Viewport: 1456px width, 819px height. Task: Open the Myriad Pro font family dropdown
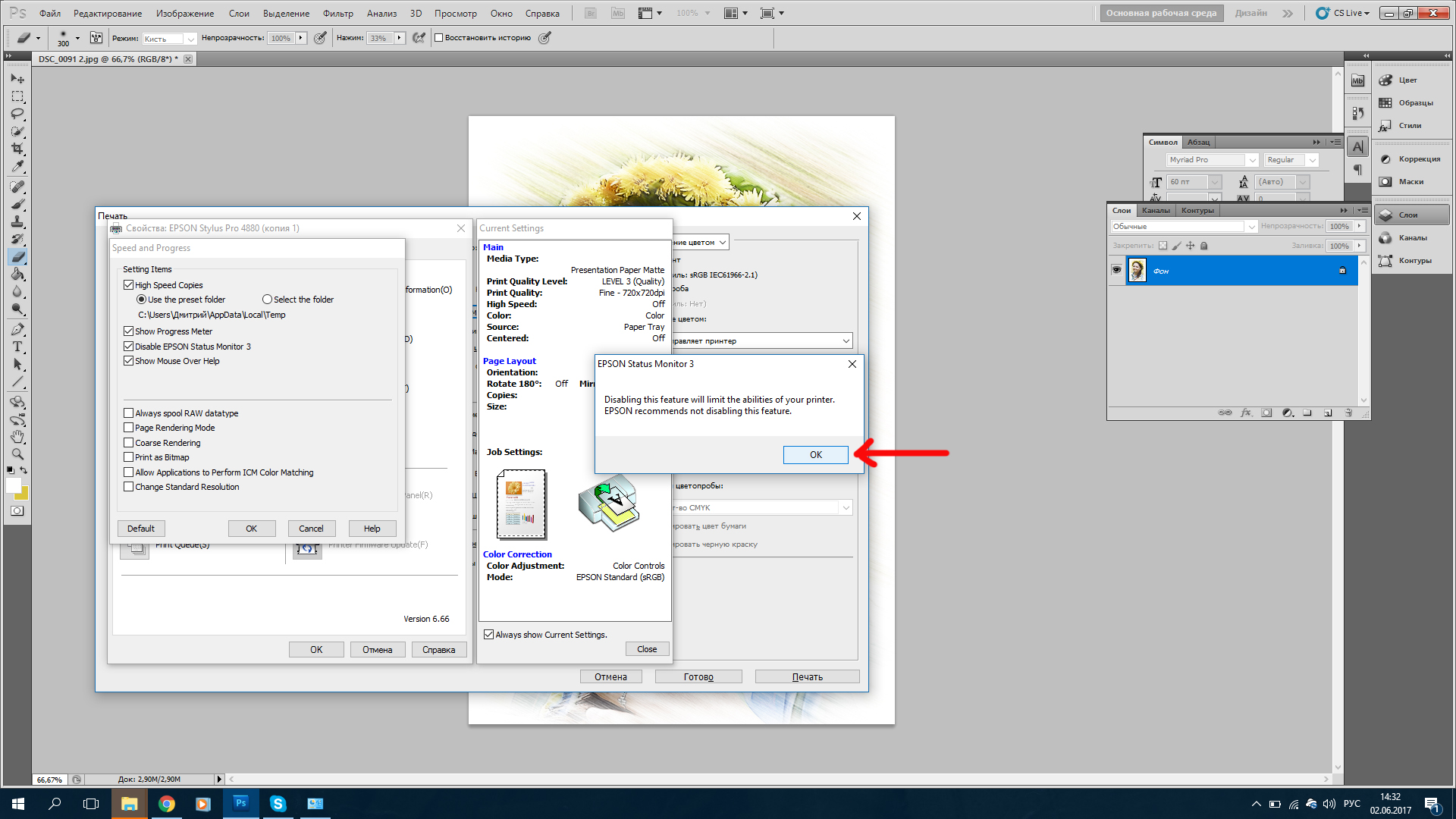coord(1252,160)
